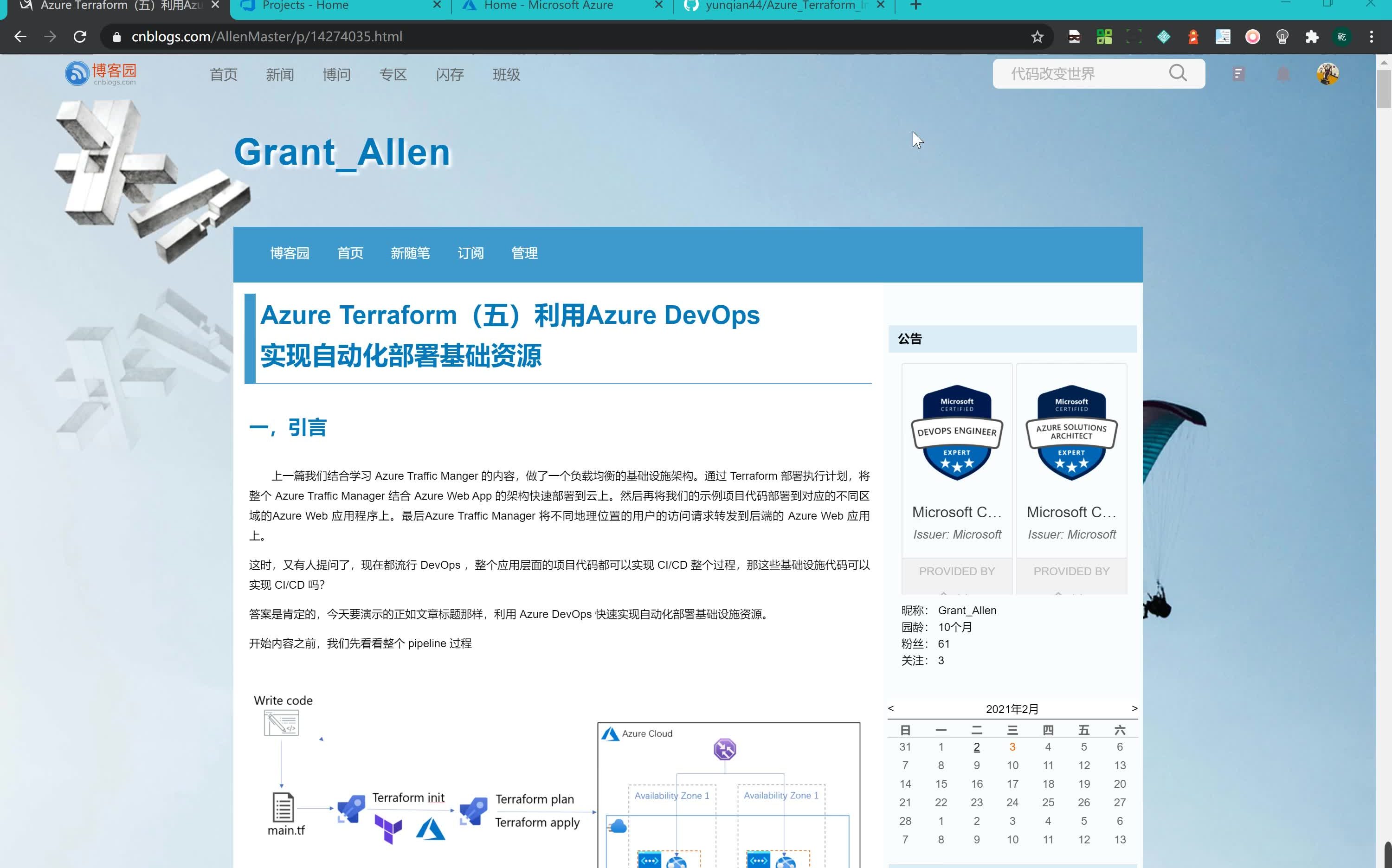The height and width of the screenshot is (868, 1392).
Task: Open 新闻 in top navigation
Action: (x=279, y=75)
